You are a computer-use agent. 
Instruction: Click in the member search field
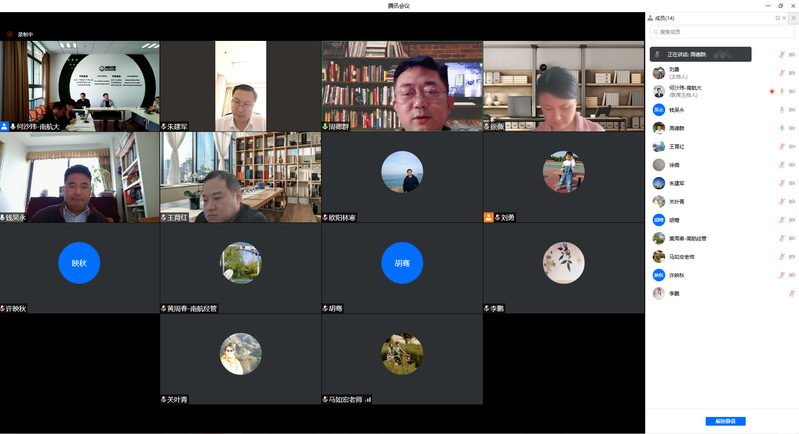[x=720, y=32]
